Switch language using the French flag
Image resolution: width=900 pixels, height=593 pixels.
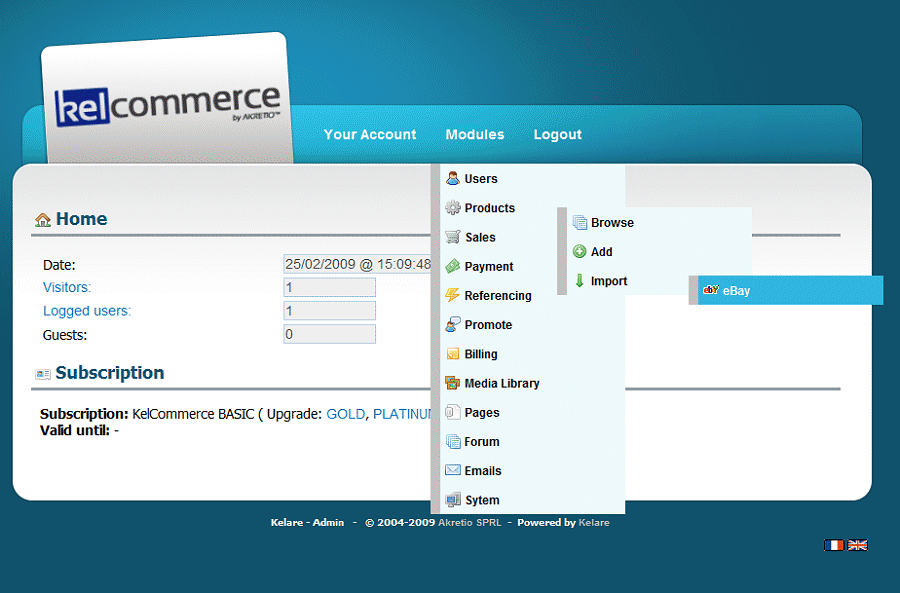coord(834,545)
